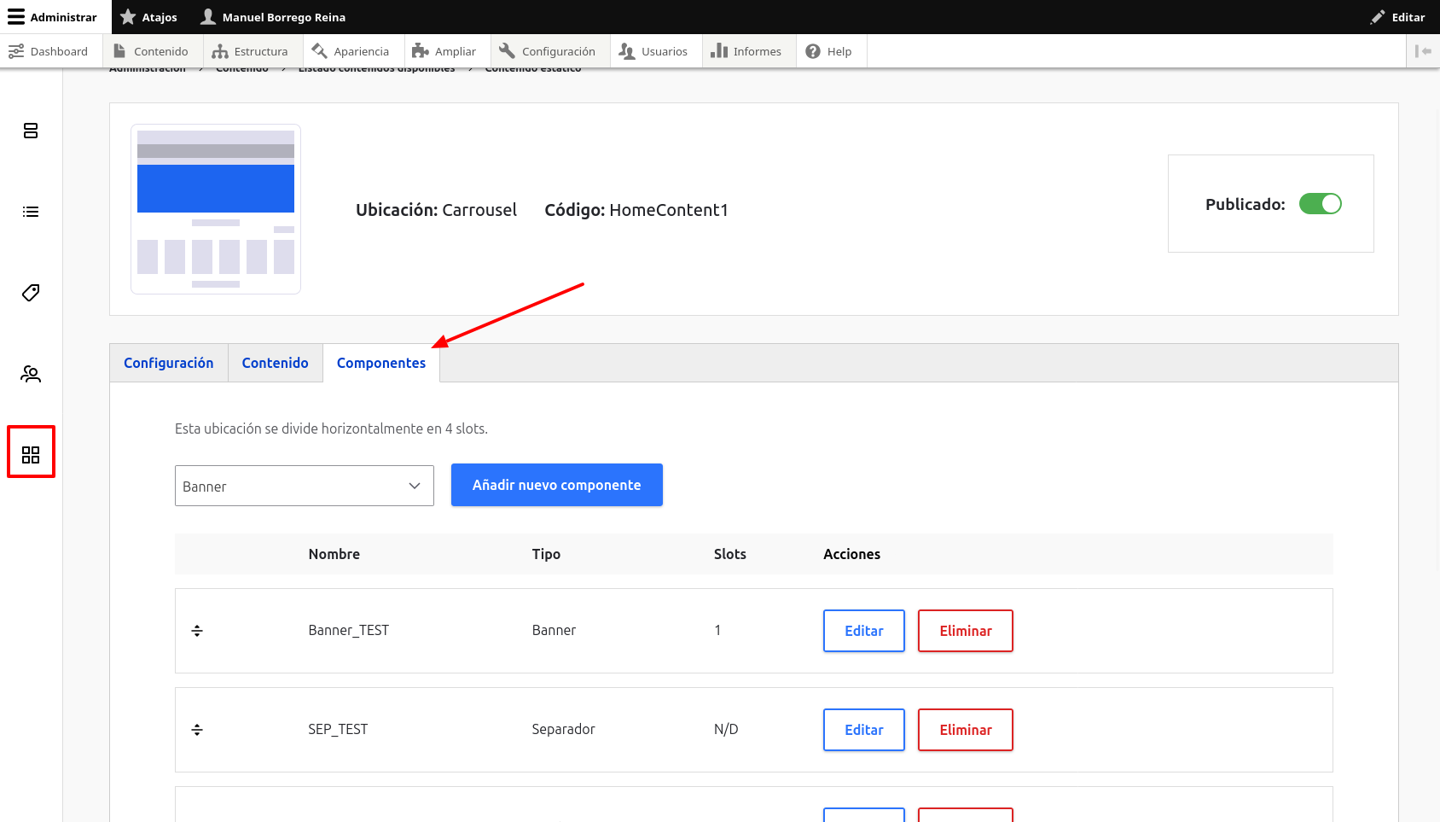Click the Banner_TEST name cell
The image size is (1440, 822).
tap(349, 631)
